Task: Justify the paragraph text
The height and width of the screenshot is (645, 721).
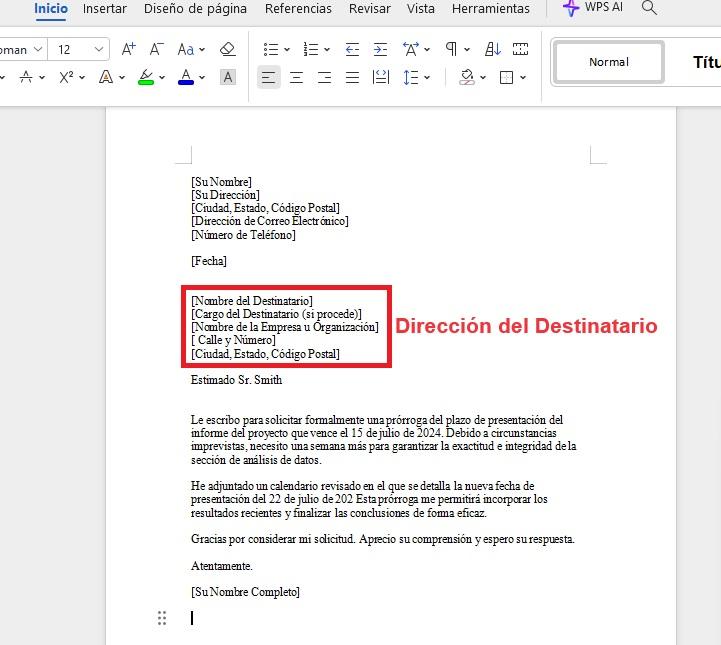Action: click(352, 77)
